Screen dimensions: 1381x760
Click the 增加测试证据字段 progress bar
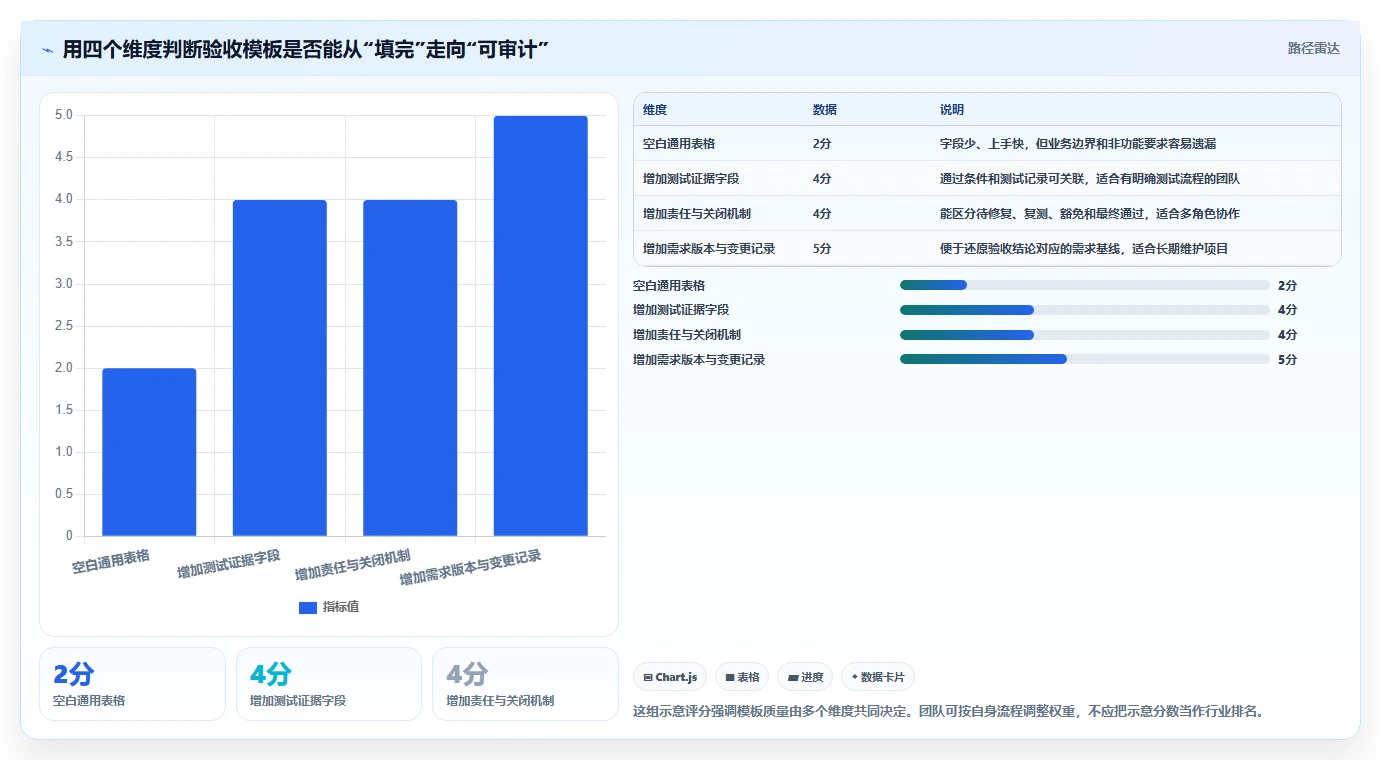pyautogui.click(x=1085, y=310)
